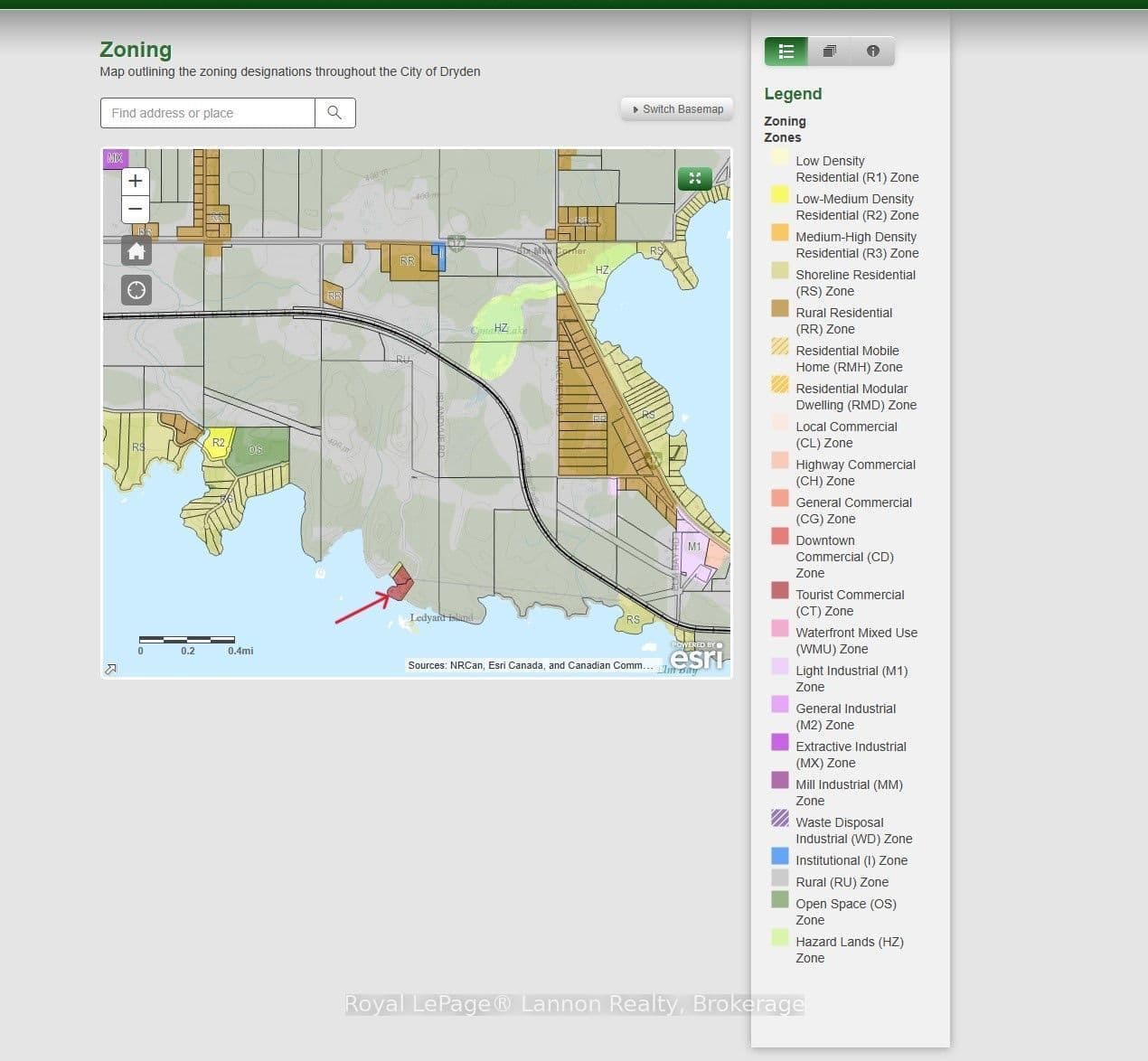Zoom in on the zoning map

(135, 181)
